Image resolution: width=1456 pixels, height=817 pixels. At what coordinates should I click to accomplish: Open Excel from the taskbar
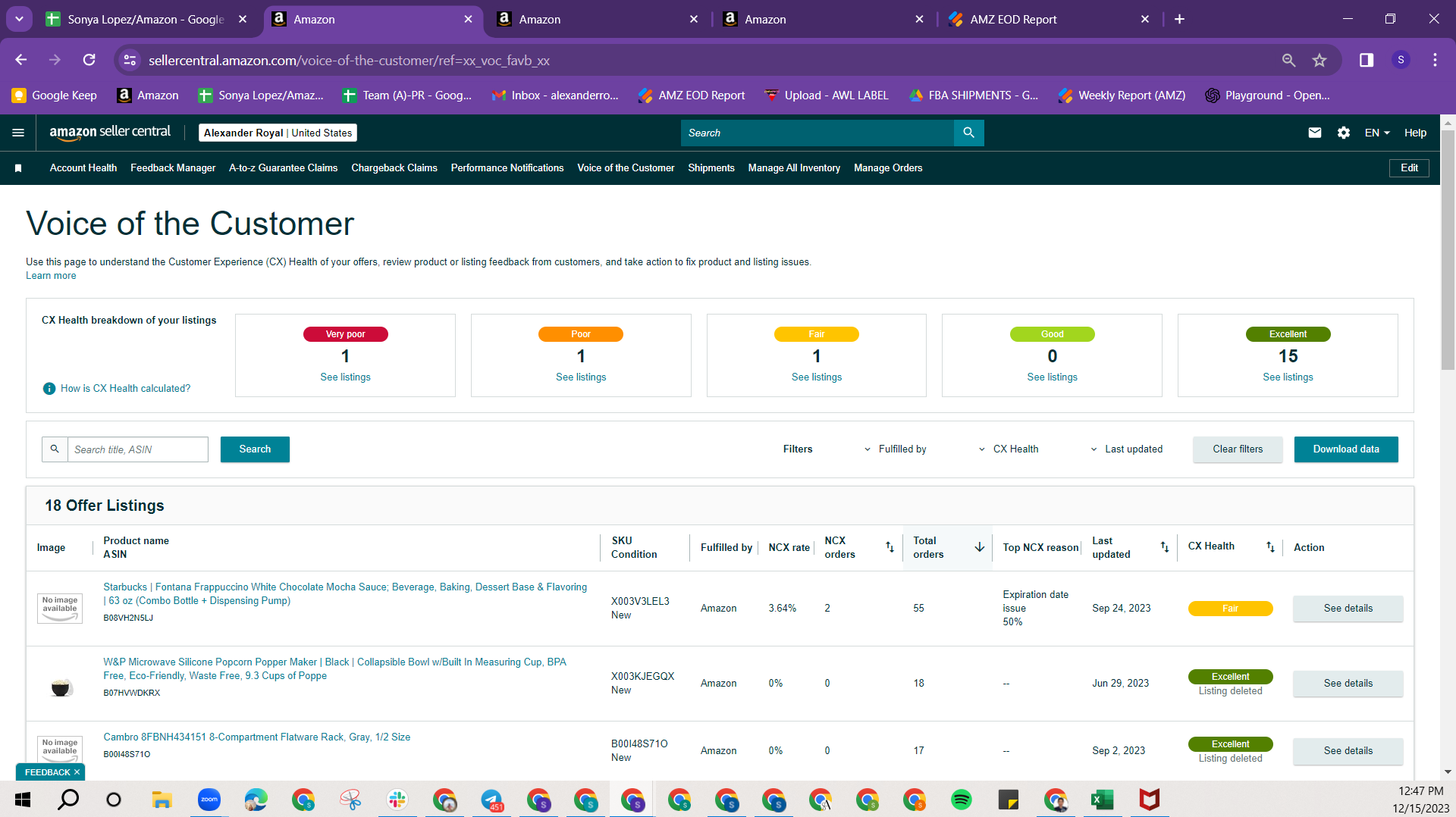coord(1102,800)
